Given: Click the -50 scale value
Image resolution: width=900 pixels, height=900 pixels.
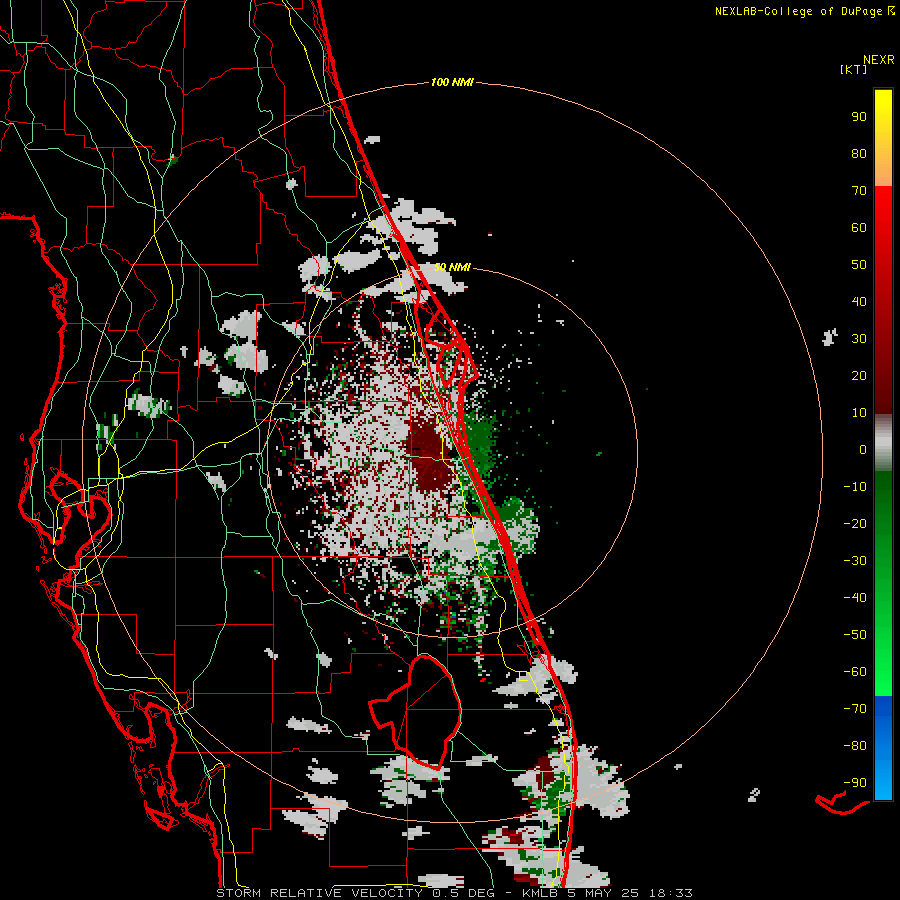Looking at the screenshot, I should [855, 635].
